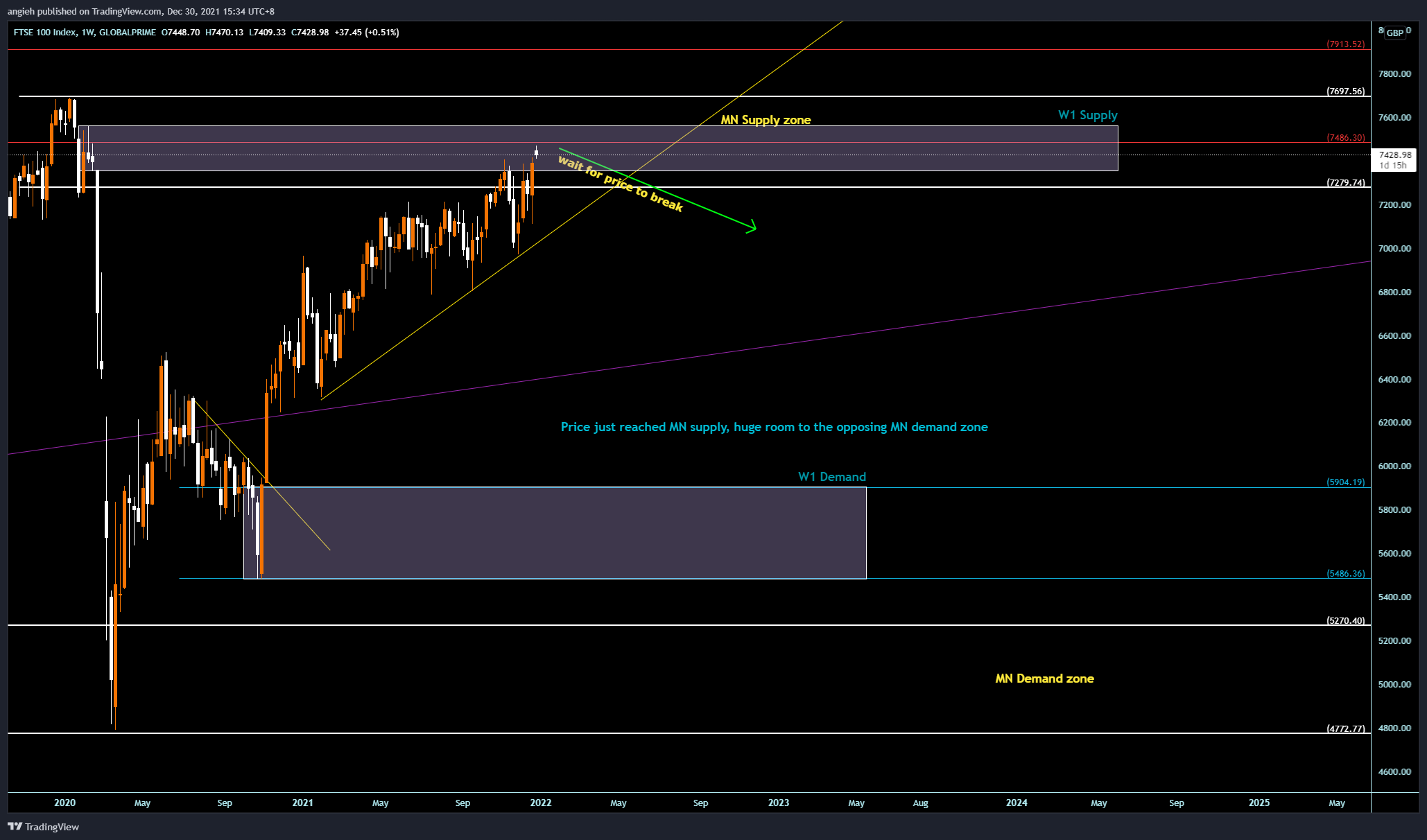Click the 7697.56 horizontal line label

click(1345, 91)
